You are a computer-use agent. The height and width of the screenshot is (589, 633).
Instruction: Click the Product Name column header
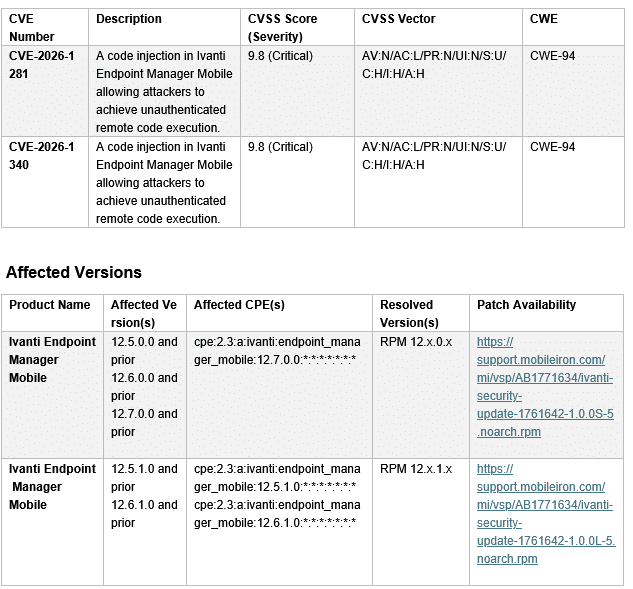pos(50,305)
